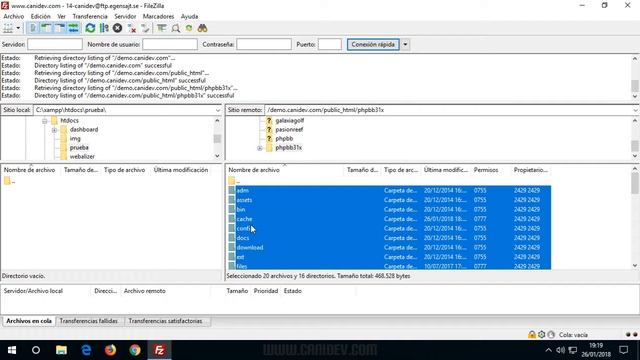Open the volume control in system tray

(560, 350)
